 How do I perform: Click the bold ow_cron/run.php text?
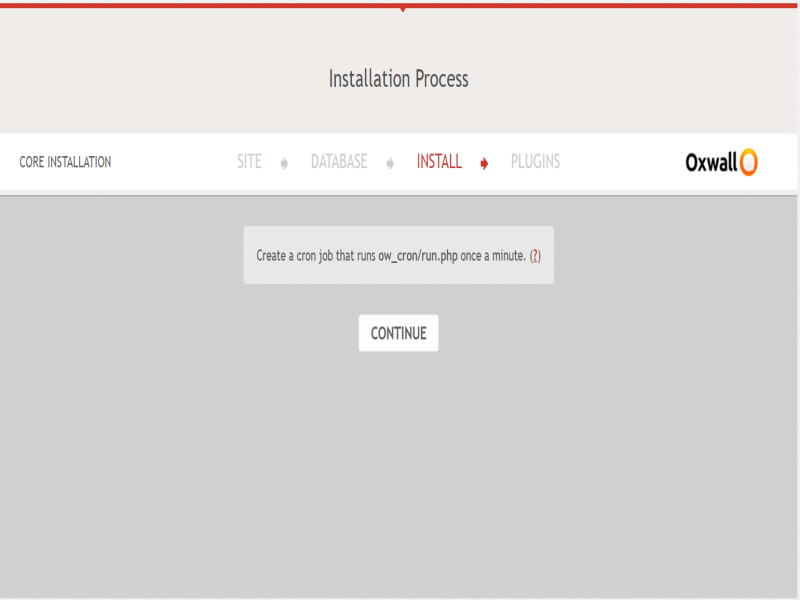(417, 255)
